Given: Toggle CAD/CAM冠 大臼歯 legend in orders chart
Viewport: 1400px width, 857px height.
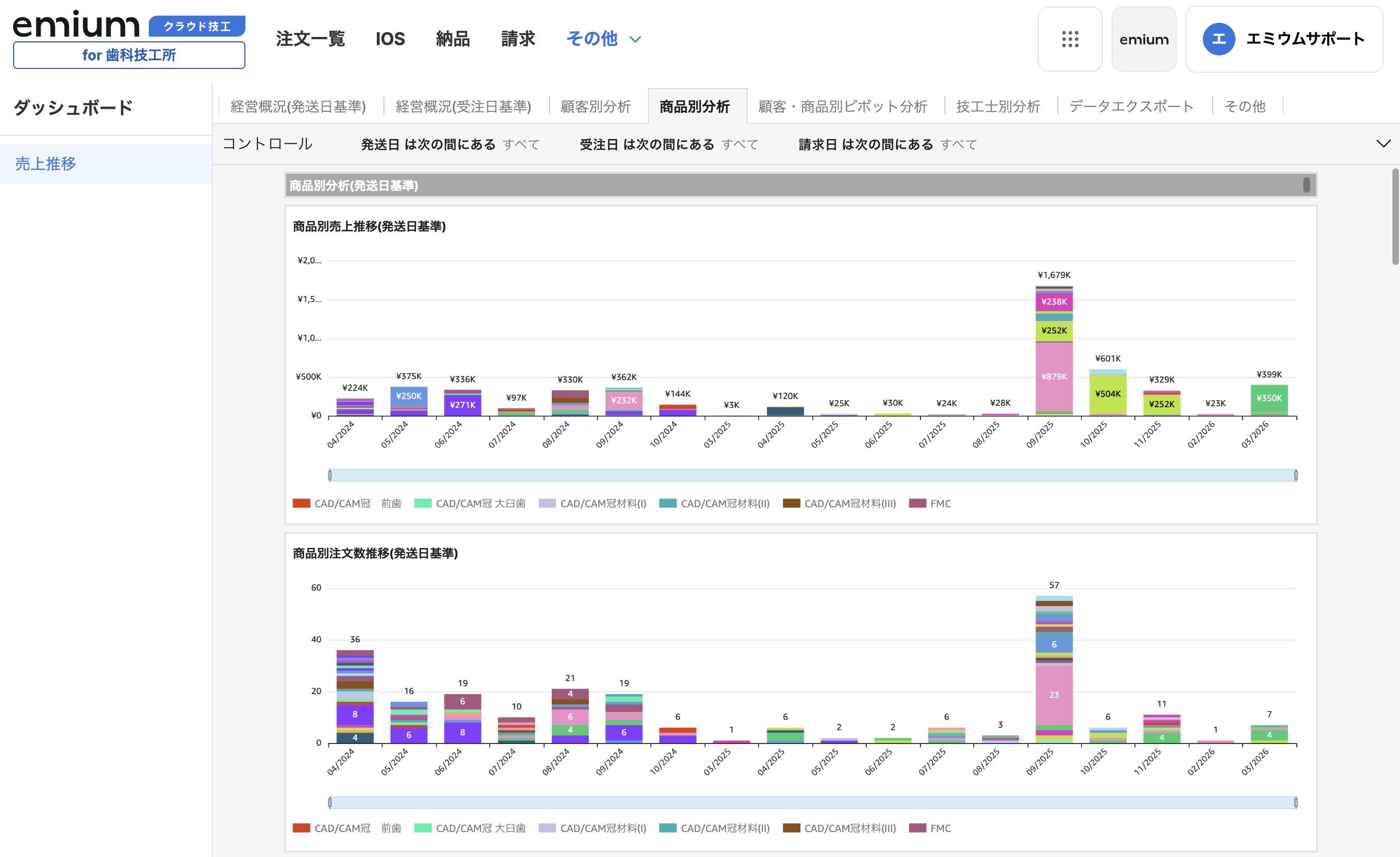Looking at the screenshot, I should click(470, 828).
